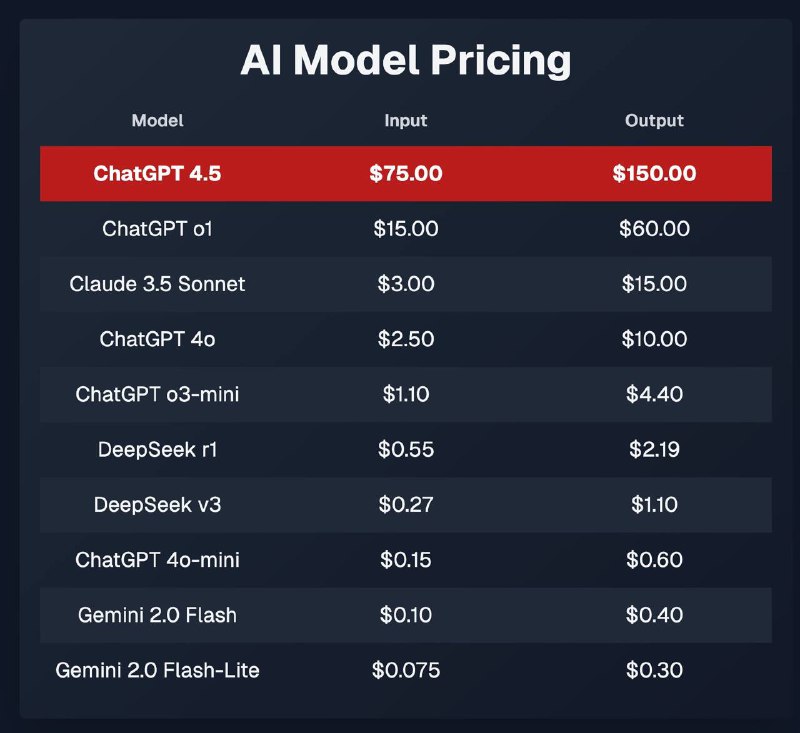Click the $0.075 input price
The image size is (800, 733).
click(x=406, y=670)
